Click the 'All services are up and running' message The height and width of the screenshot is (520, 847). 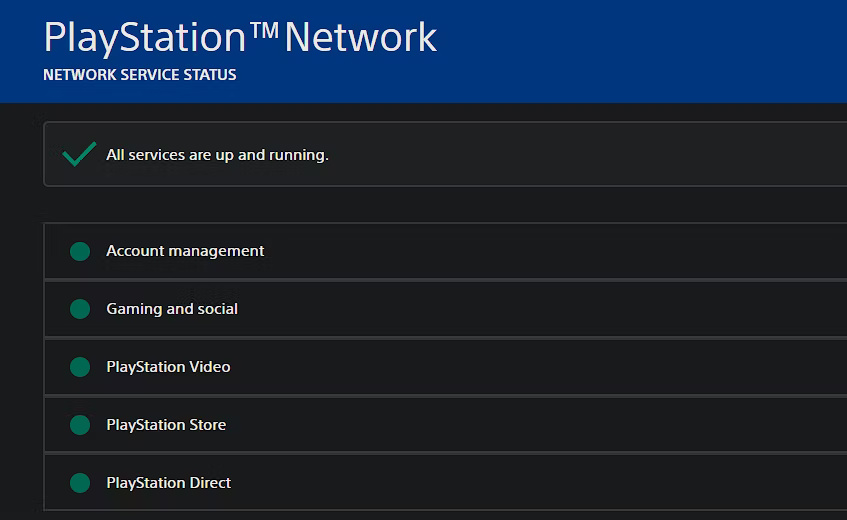click(x=217, y=155)
